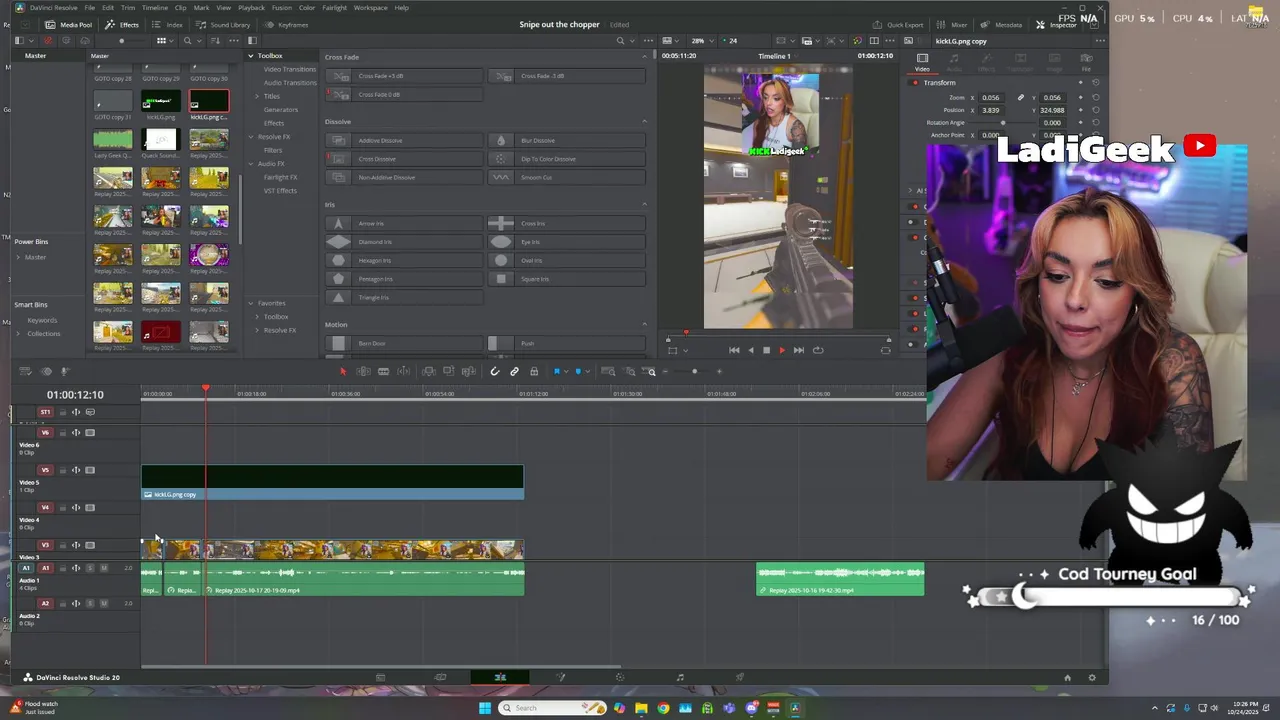Select the kickLG.png copy thumbnail
The height and width of the screenshot is (720, 1280).
209,102
